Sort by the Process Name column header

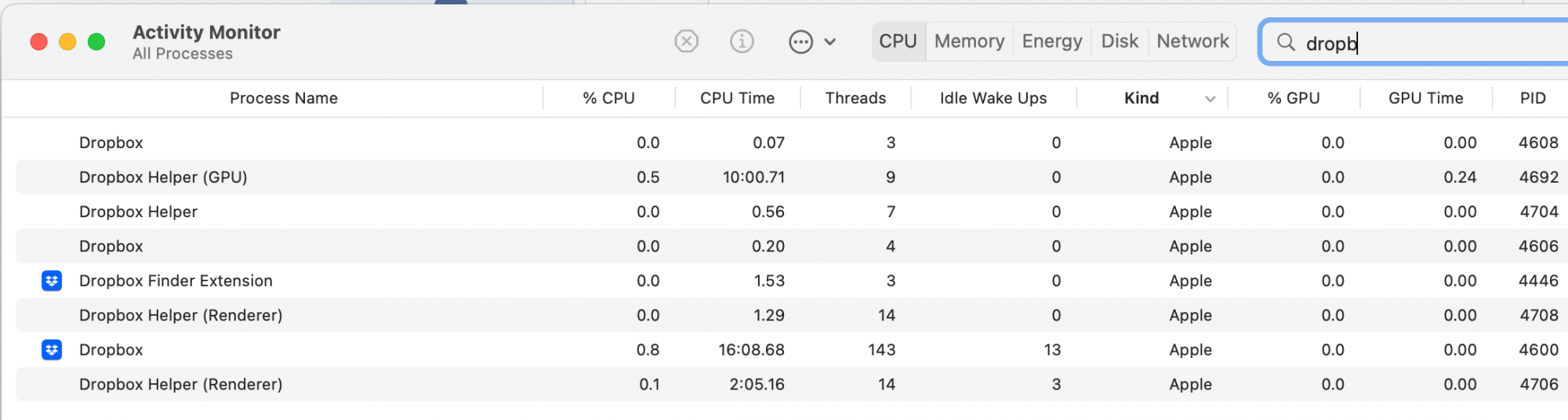283,98
